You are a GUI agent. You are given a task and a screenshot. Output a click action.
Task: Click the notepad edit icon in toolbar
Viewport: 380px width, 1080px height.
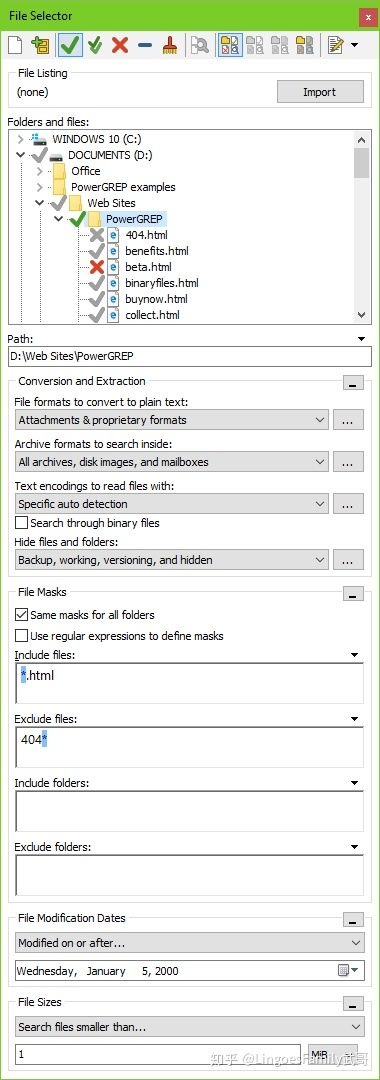click(x=336, y=46)
